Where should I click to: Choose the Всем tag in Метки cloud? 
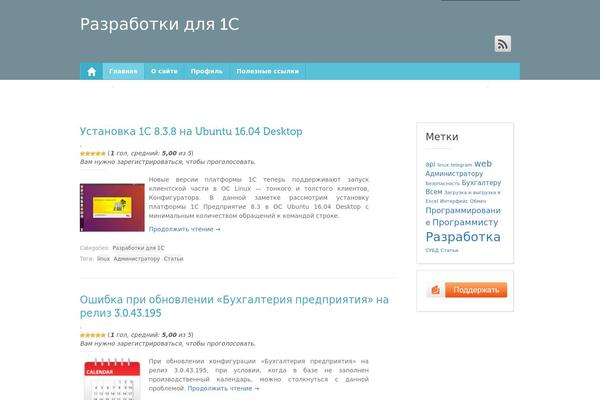point(434,192)
